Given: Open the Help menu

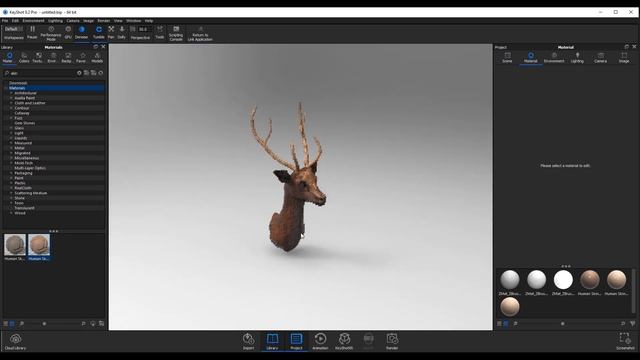Looking at the screenshot, I should click(x=149, y=20).
